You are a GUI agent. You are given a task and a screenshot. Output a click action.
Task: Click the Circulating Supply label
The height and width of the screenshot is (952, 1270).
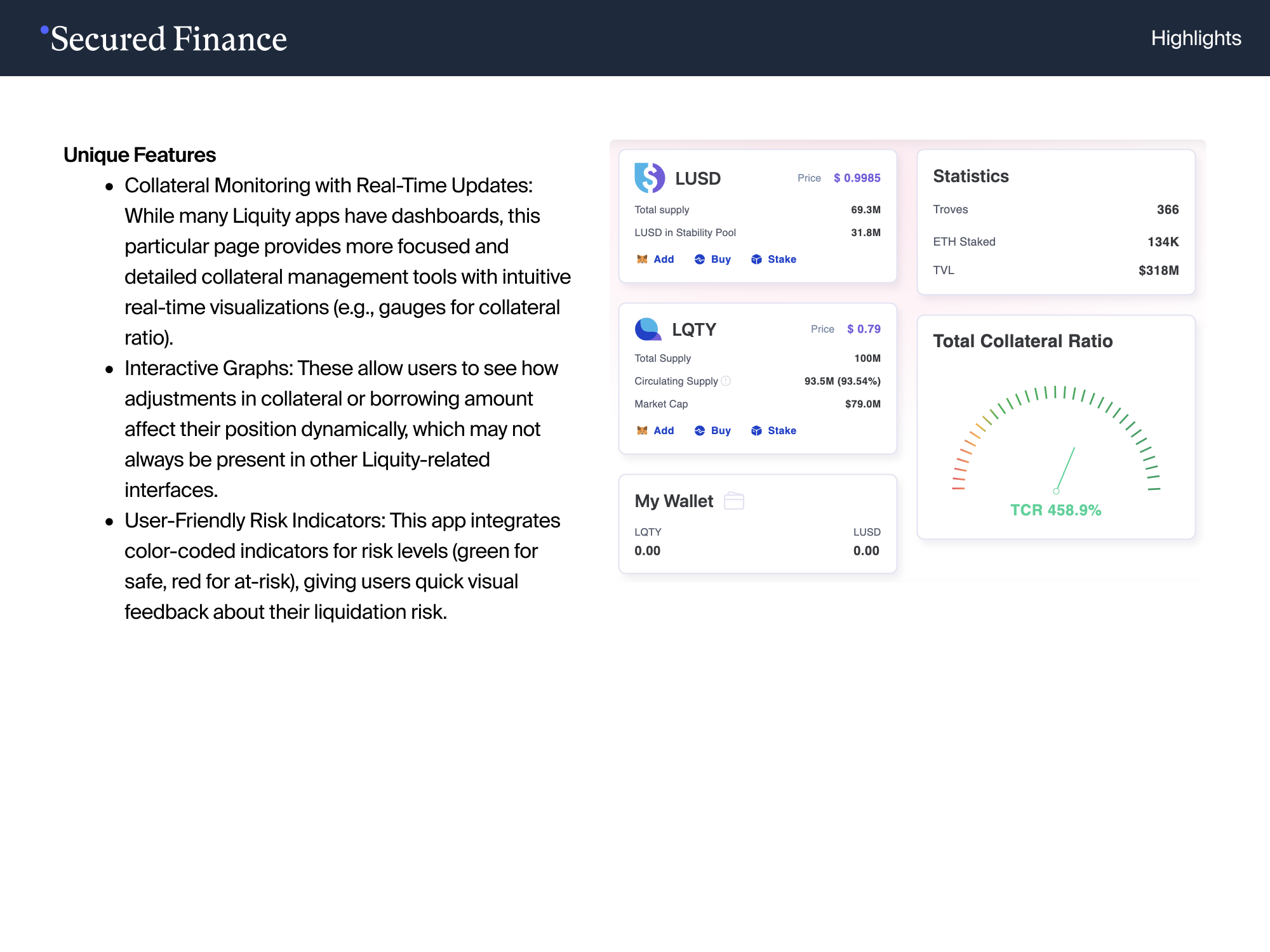676,381
